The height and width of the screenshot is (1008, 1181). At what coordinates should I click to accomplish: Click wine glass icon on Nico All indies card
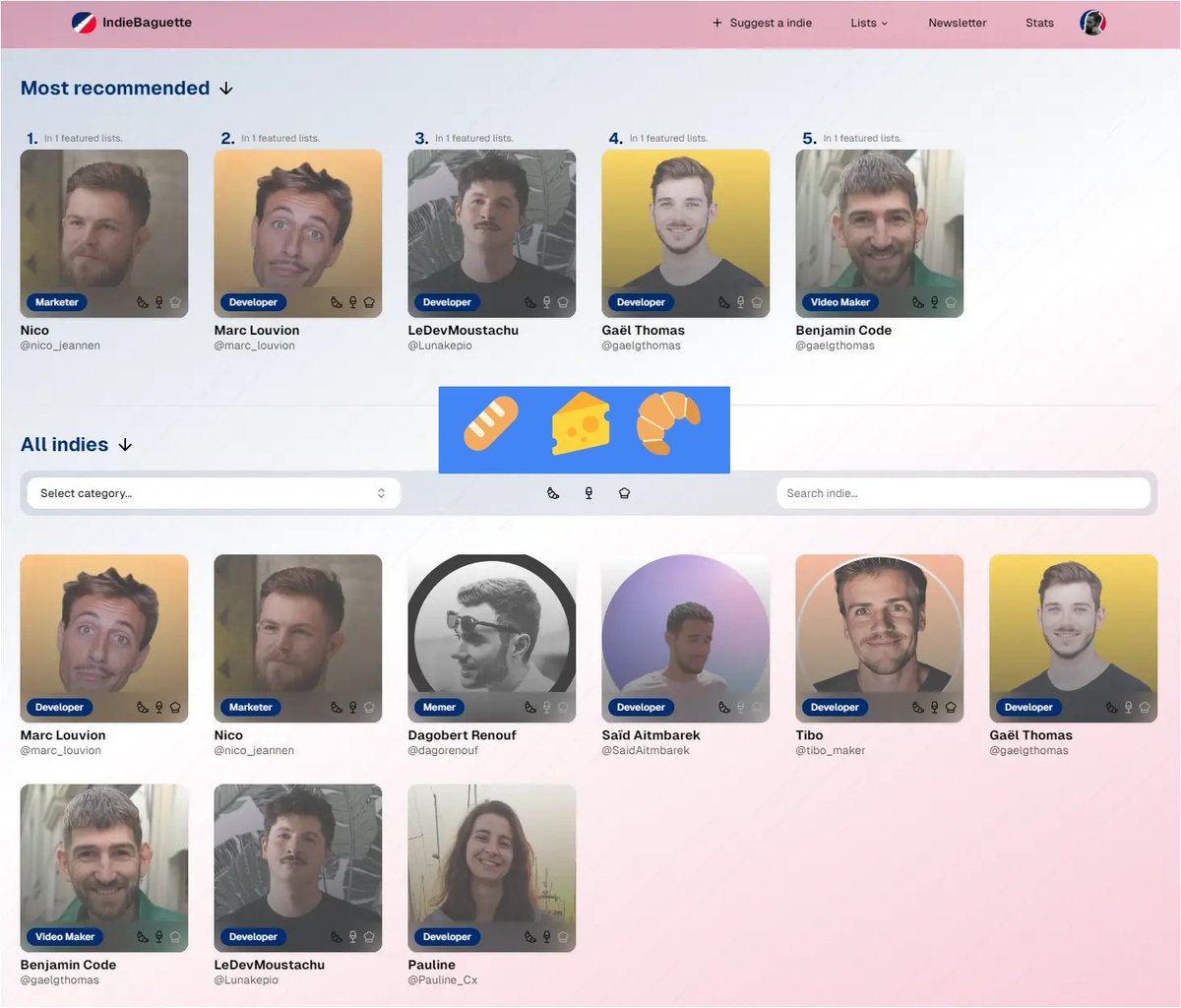tap(353, 707)
